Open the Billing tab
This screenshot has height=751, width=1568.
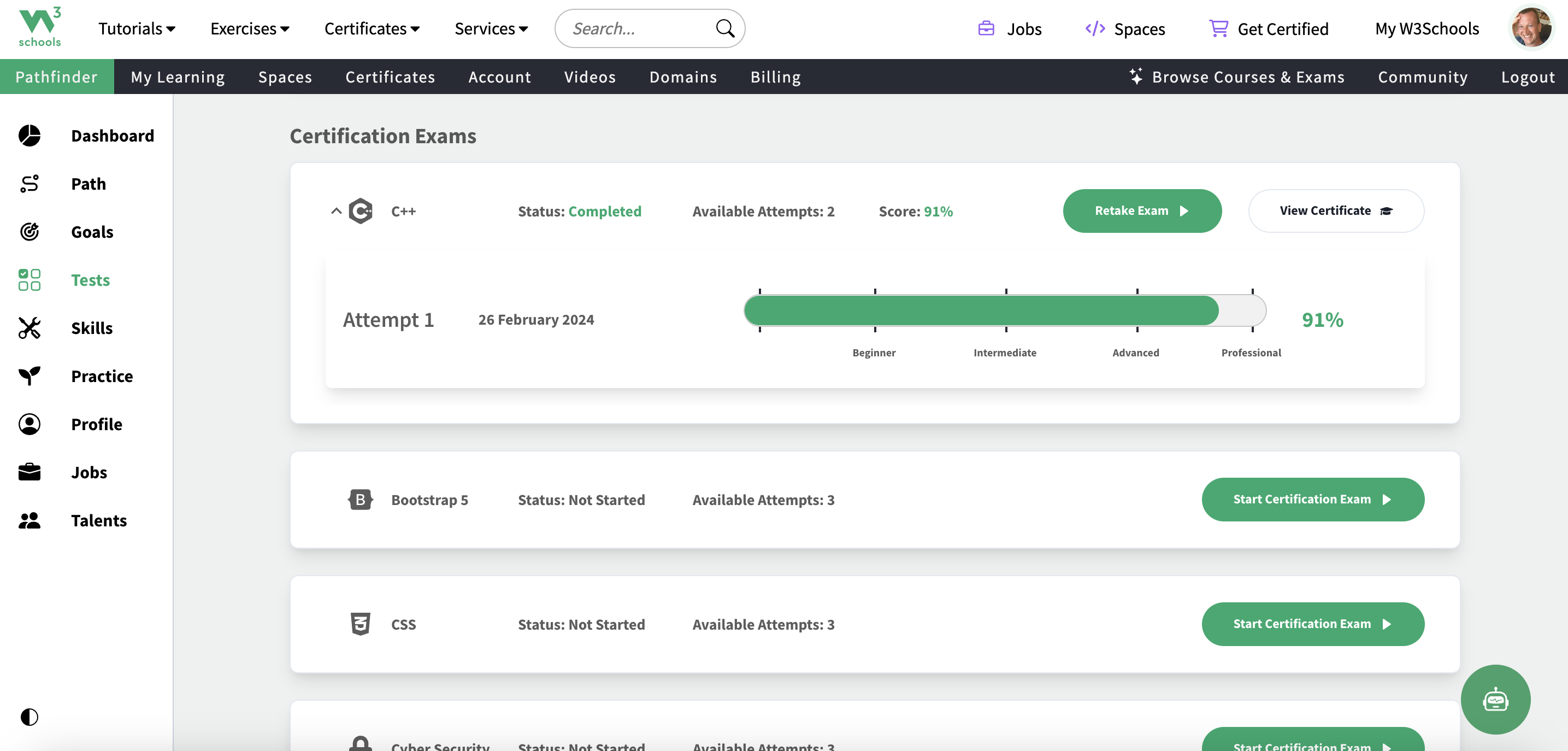(x=775, y=77)
